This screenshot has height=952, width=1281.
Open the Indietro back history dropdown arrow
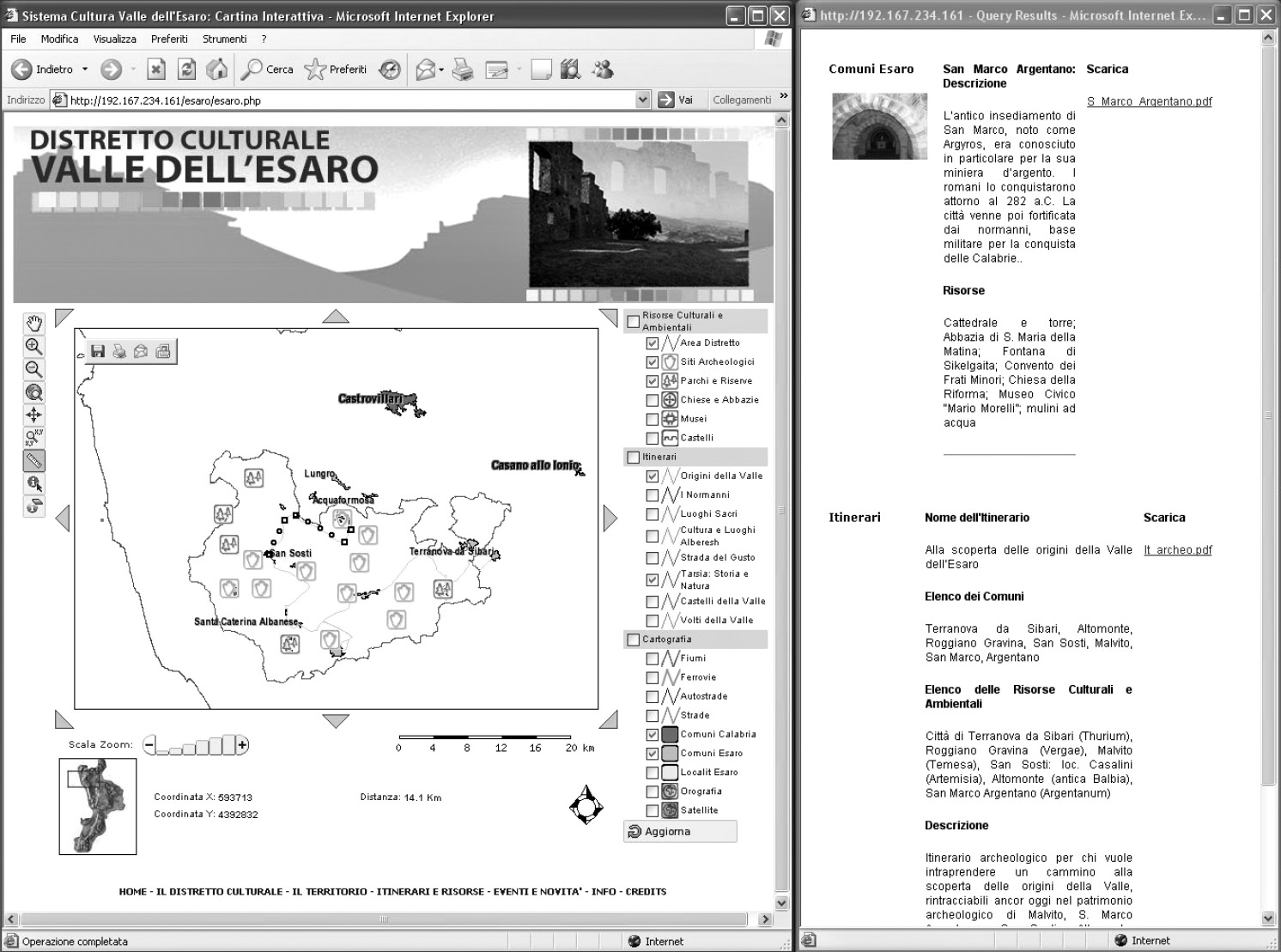tap(85, 70)
